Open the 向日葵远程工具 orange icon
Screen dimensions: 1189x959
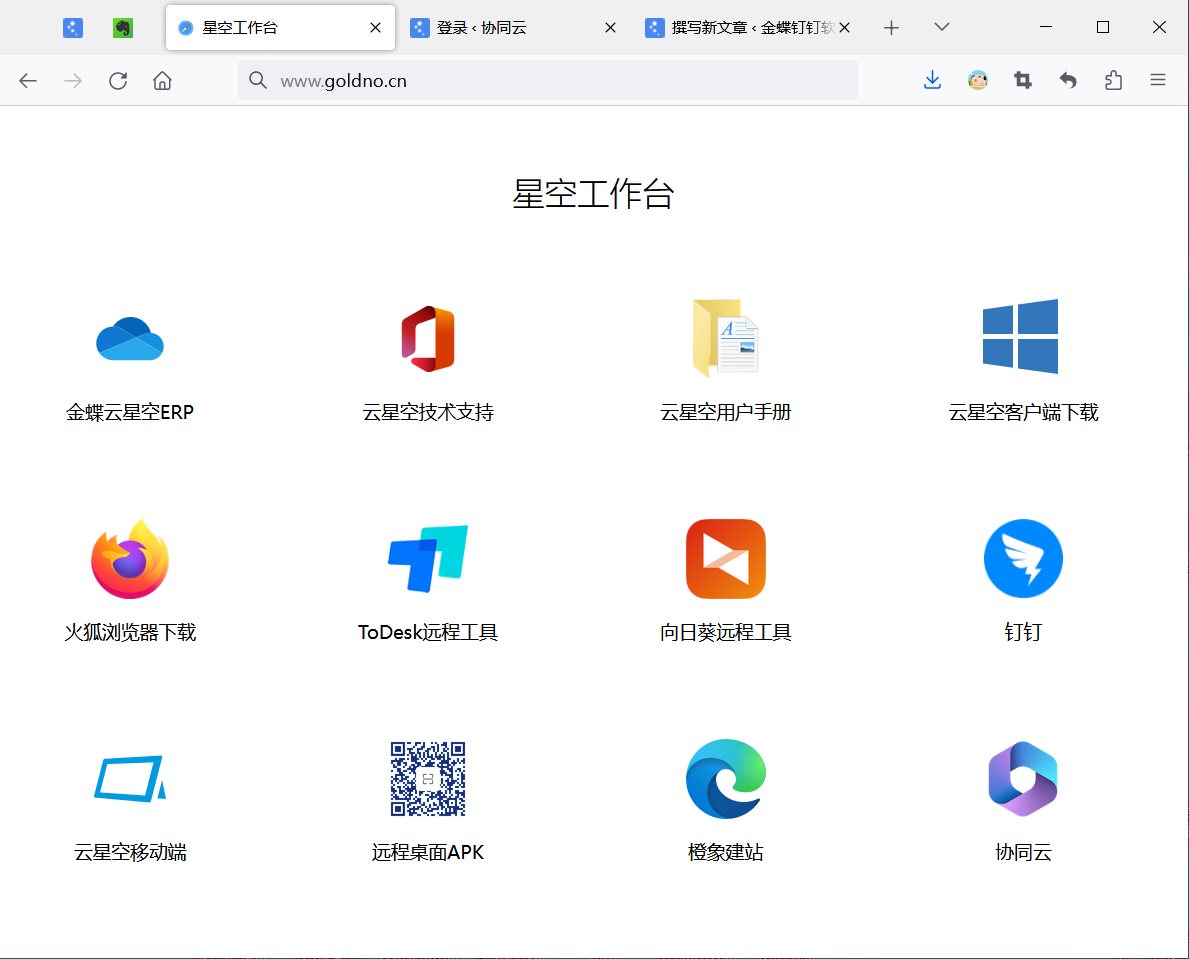726,559
